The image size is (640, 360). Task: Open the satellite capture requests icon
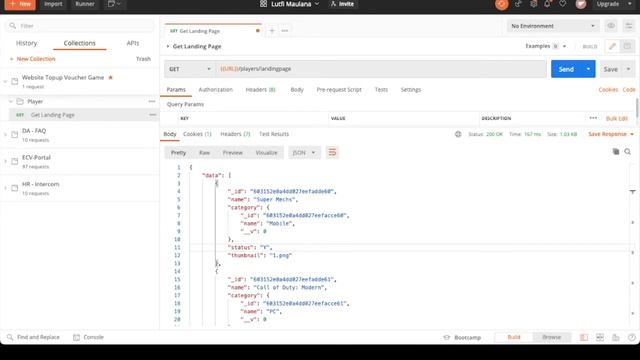pos(518,4)
